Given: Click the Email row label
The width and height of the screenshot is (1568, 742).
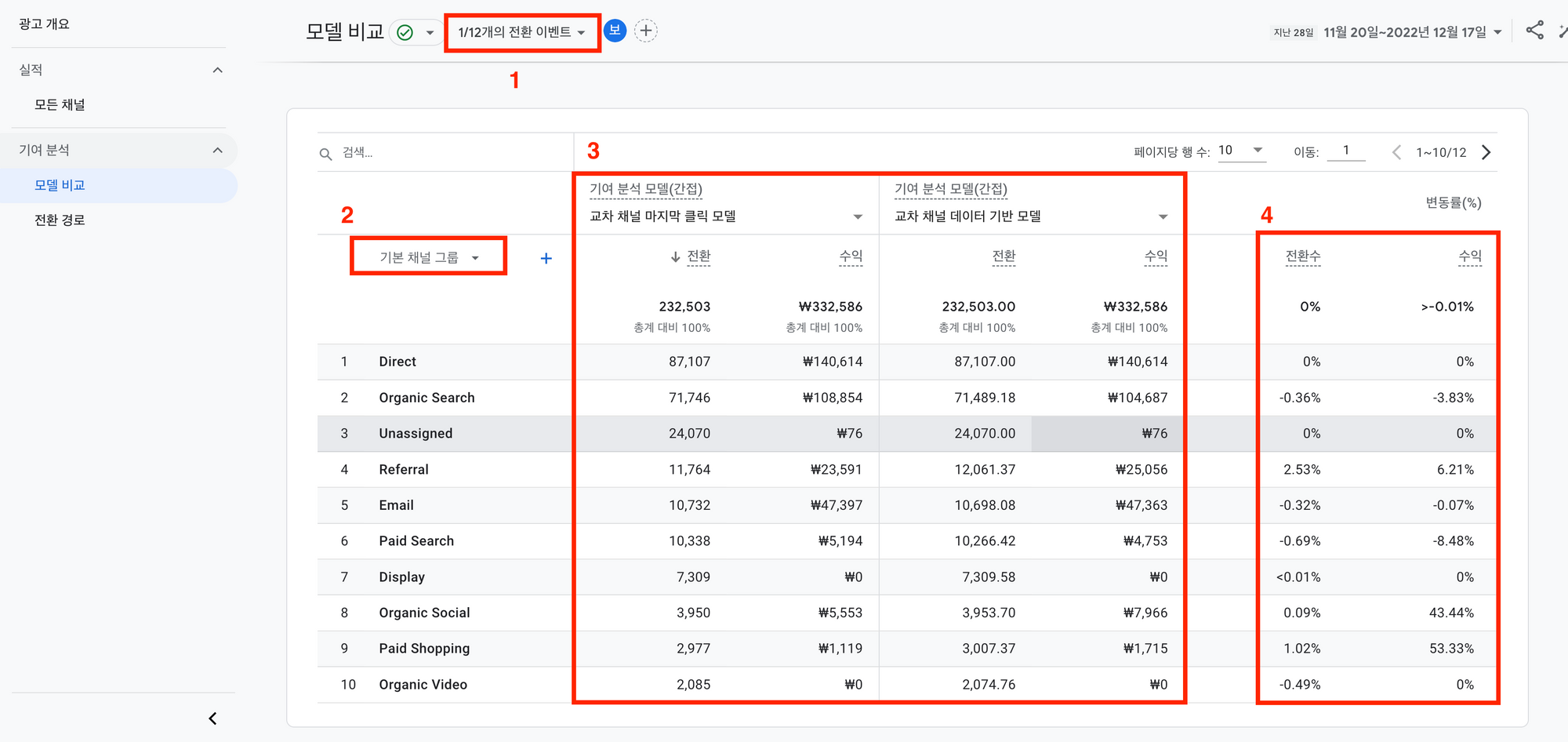Looking at the screenshot, I should pos(396,505).
